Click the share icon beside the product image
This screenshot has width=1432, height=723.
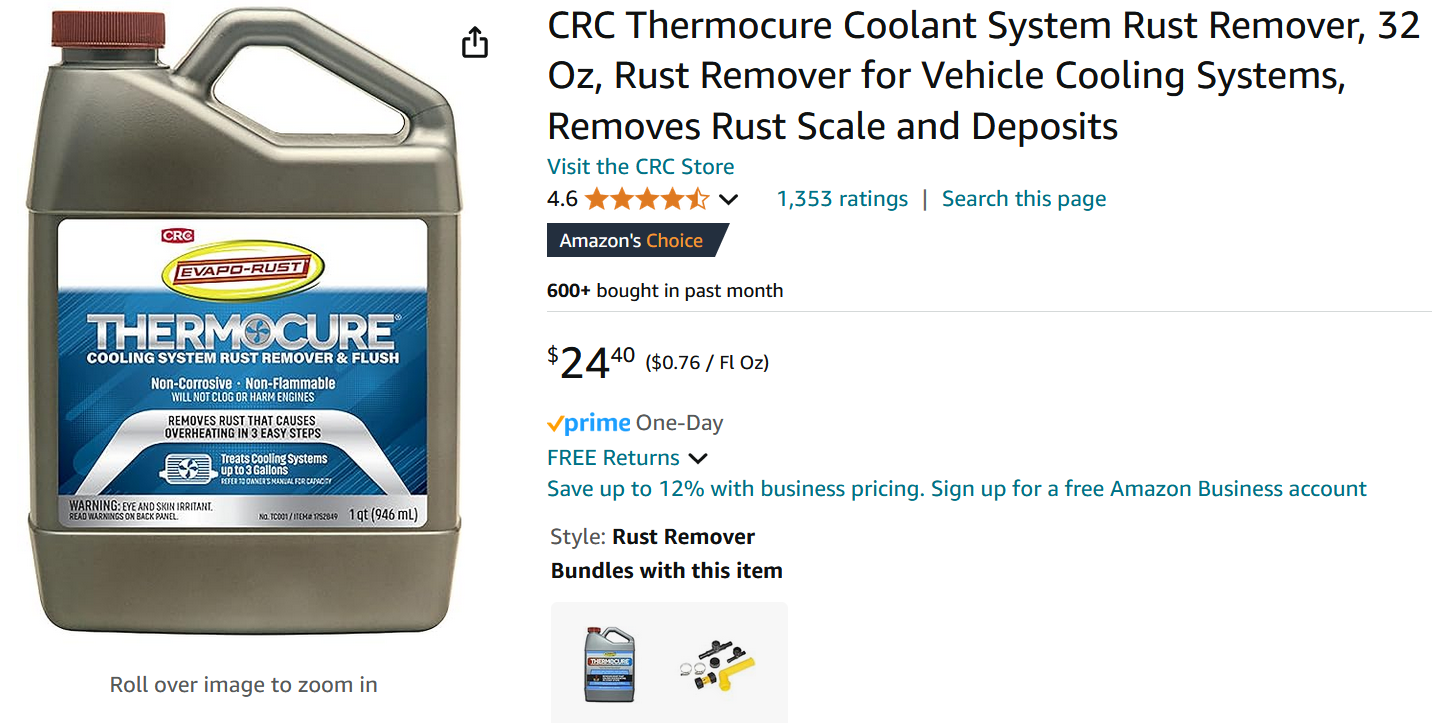pos(475,42)
